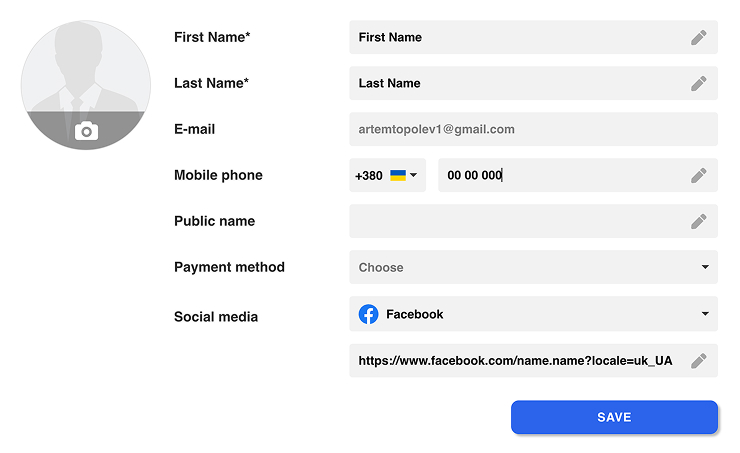The height and width of the screenshot is (453, 740).
Task: Click the pencil icon in Public name field
Action: coord(698,221)
